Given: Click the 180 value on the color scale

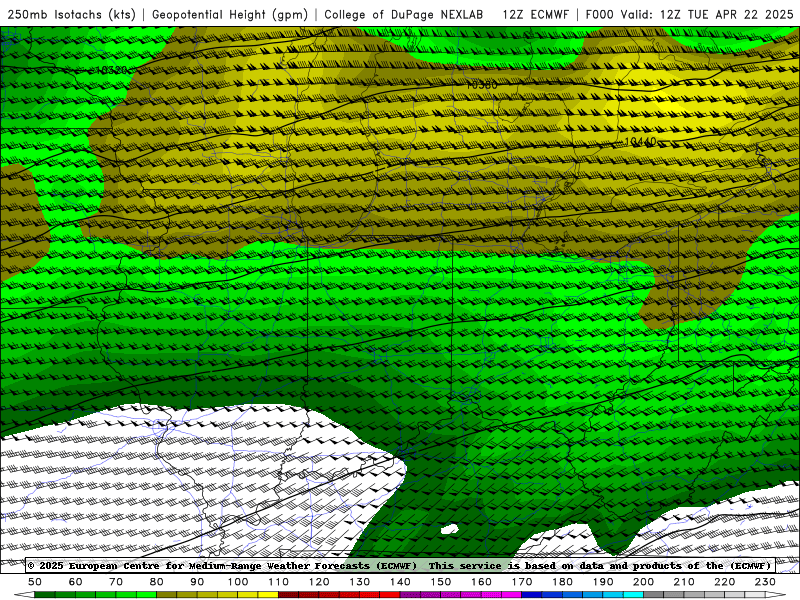Looking at the screenshot, I should point(562,582).
